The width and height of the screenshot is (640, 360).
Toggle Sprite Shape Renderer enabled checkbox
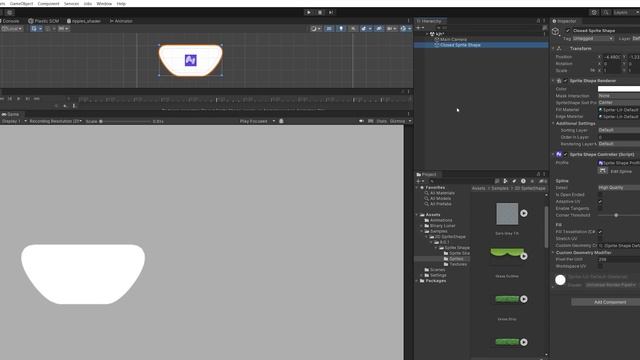(565, 81)
